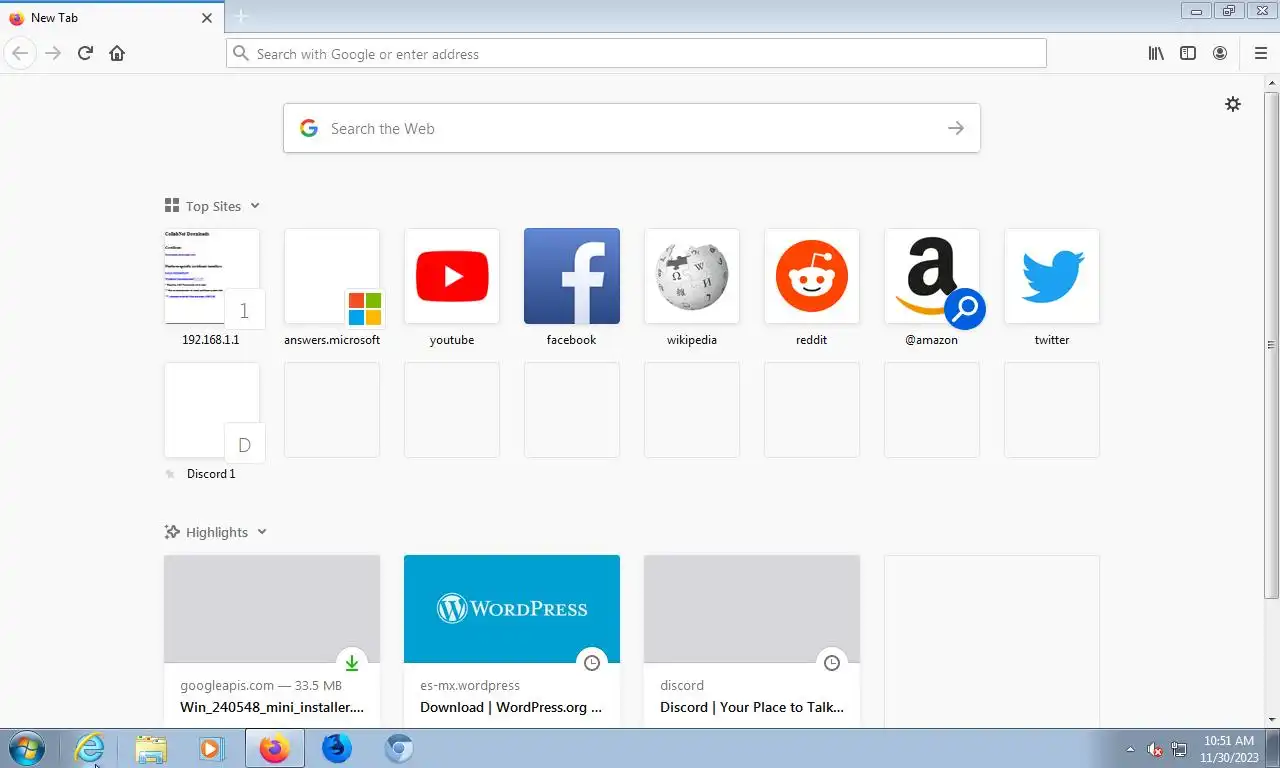1280x768 pixels.
Task: Close the New Tab tab
Action: coord(207,18)
